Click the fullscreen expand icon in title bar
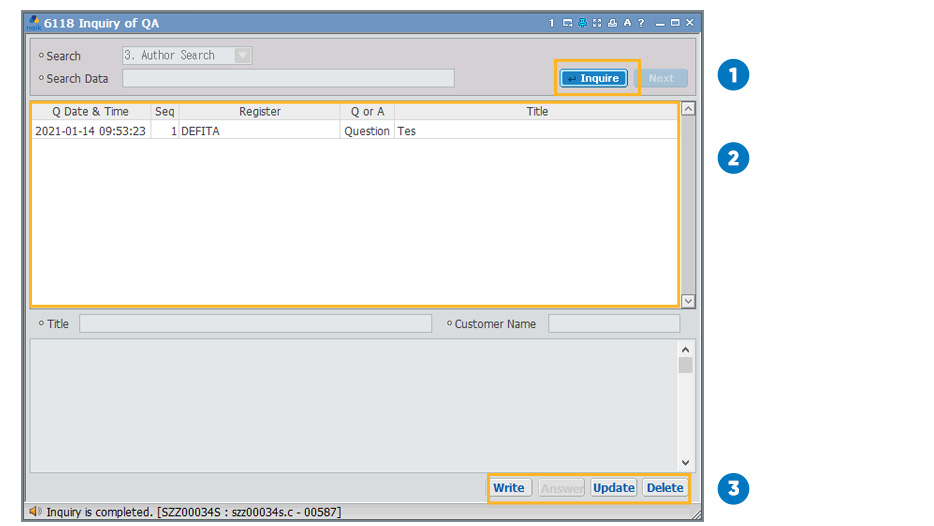This screenshot has height=526, width=934. click(x=597, y=23)
